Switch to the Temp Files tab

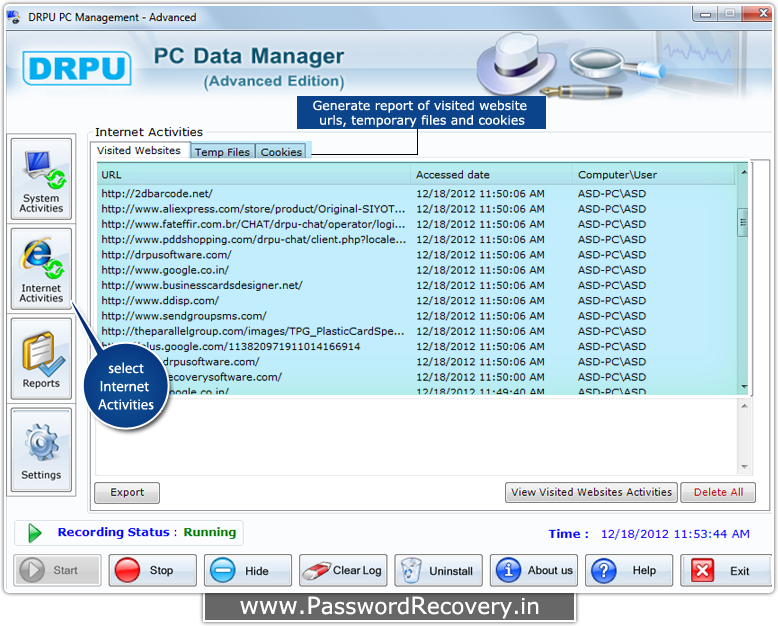pos(222,152)
